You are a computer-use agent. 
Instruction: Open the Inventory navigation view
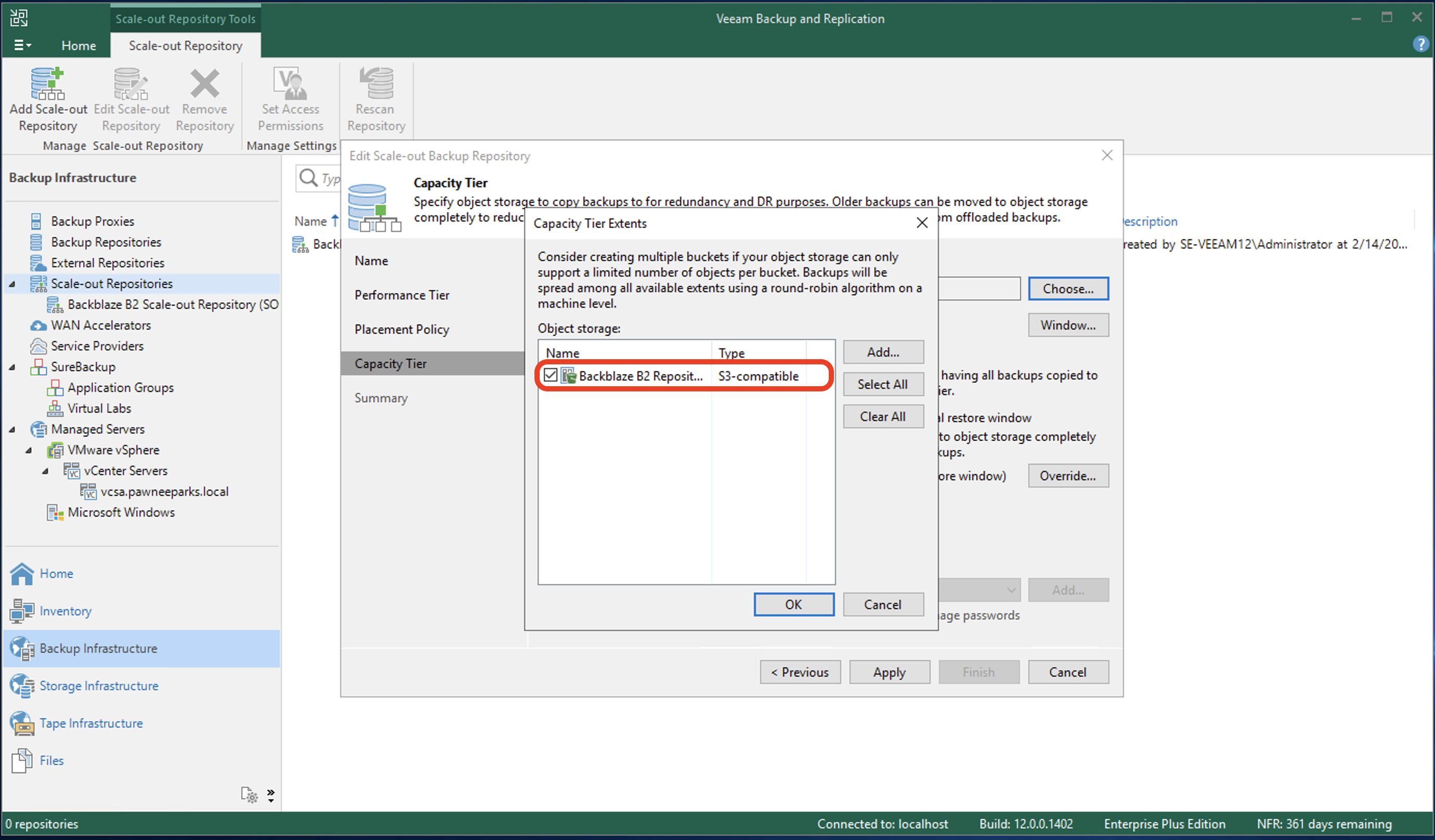141,611
